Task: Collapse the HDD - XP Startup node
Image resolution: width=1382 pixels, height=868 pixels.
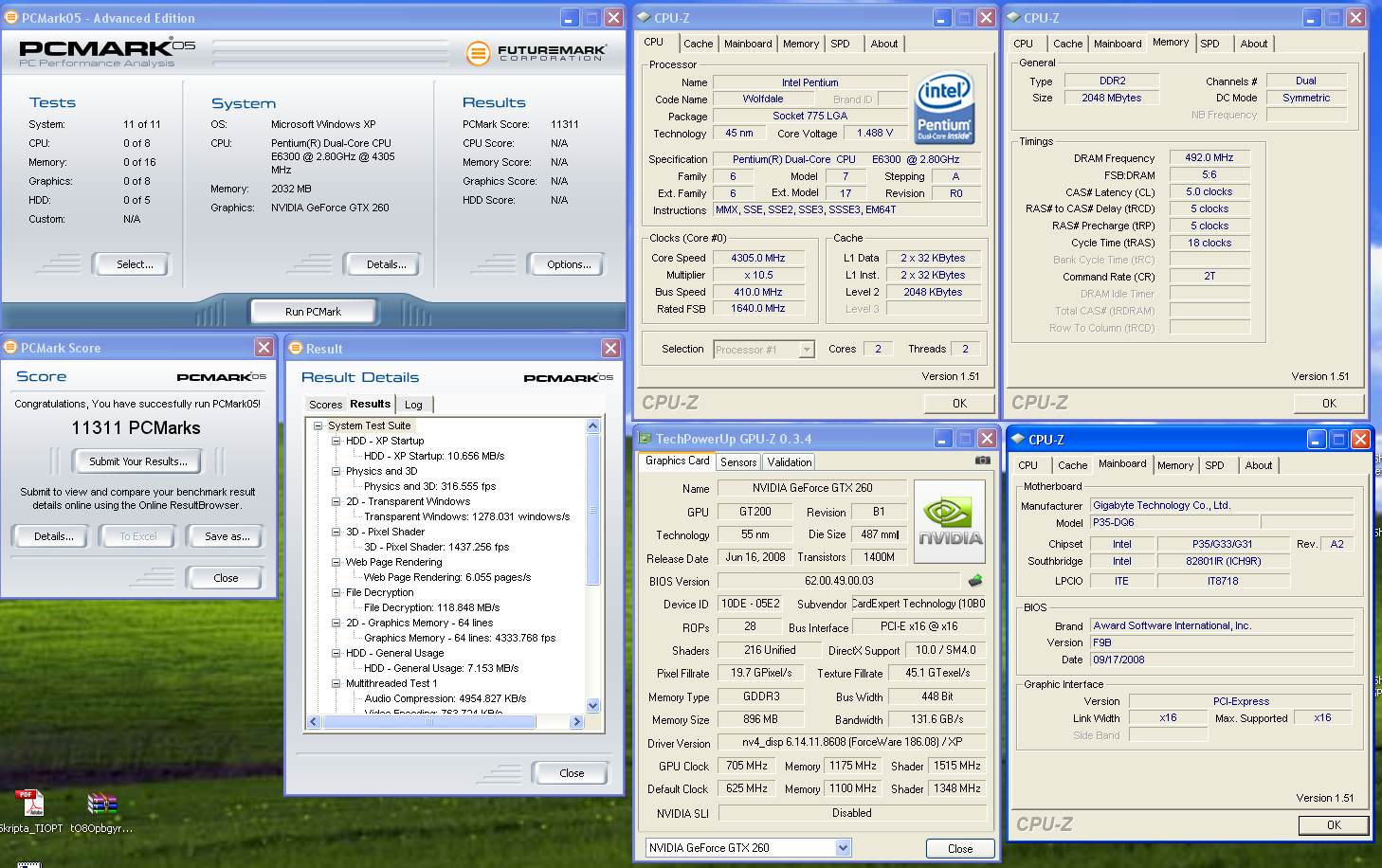Action: tap(336, 441)
